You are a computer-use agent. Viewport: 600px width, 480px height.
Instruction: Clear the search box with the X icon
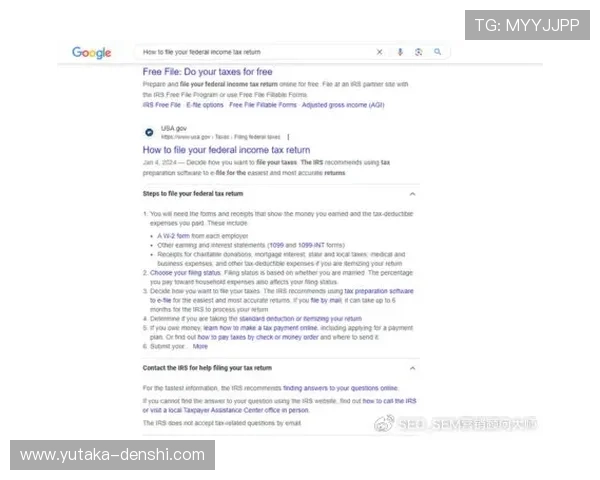coord(379,52)
